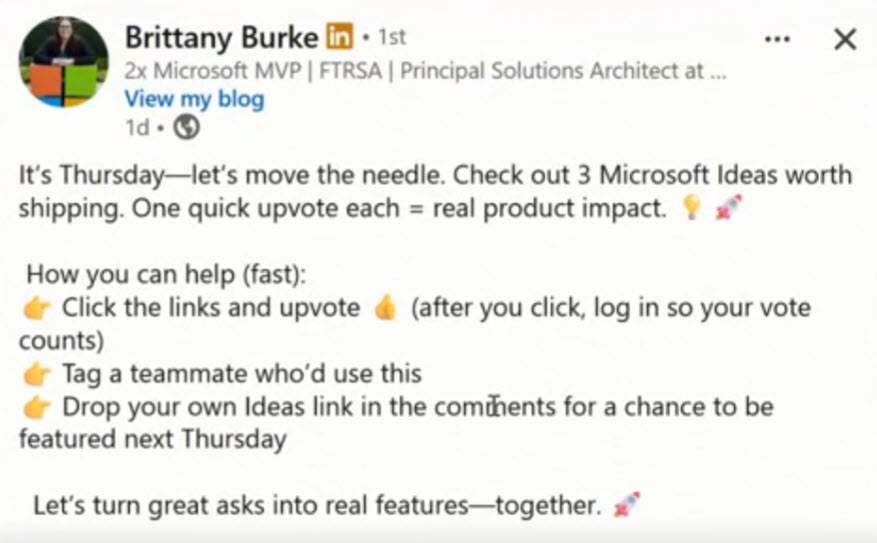The width and height of the screenshot is (877, 543).
Task: Open Brittany Burke's profile picture
Action: tap(63, 61)
